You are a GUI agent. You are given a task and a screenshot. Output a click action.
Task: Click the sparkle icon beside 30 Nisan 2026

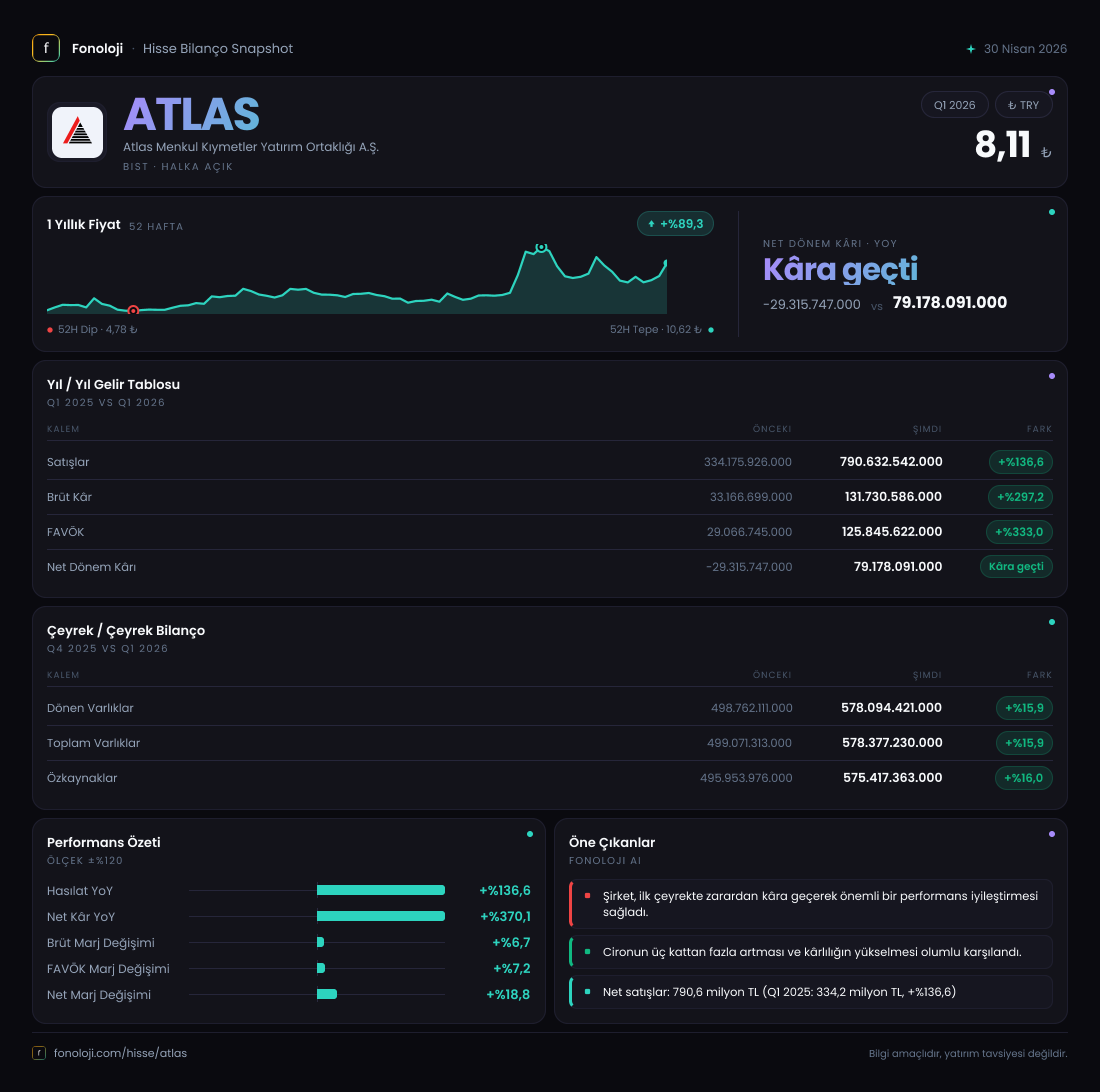click(971, 49)
